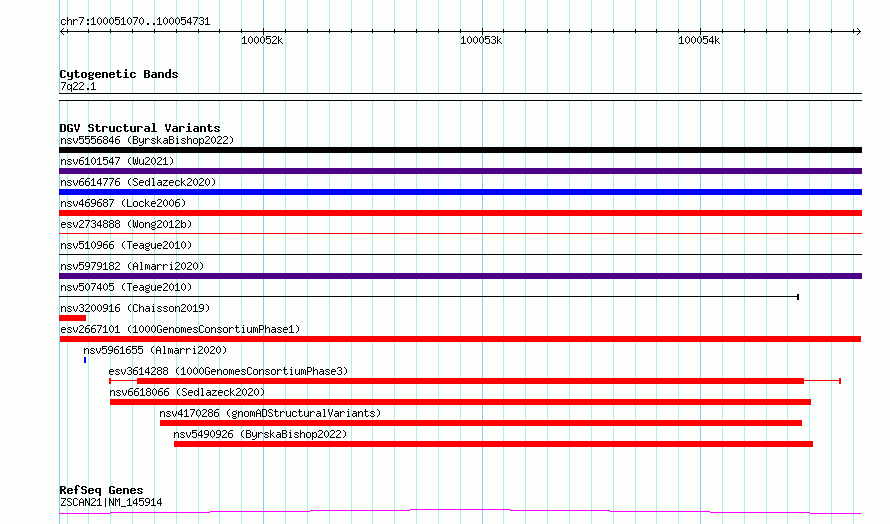Select the tiny blue nsv5961655 marker

85,360
